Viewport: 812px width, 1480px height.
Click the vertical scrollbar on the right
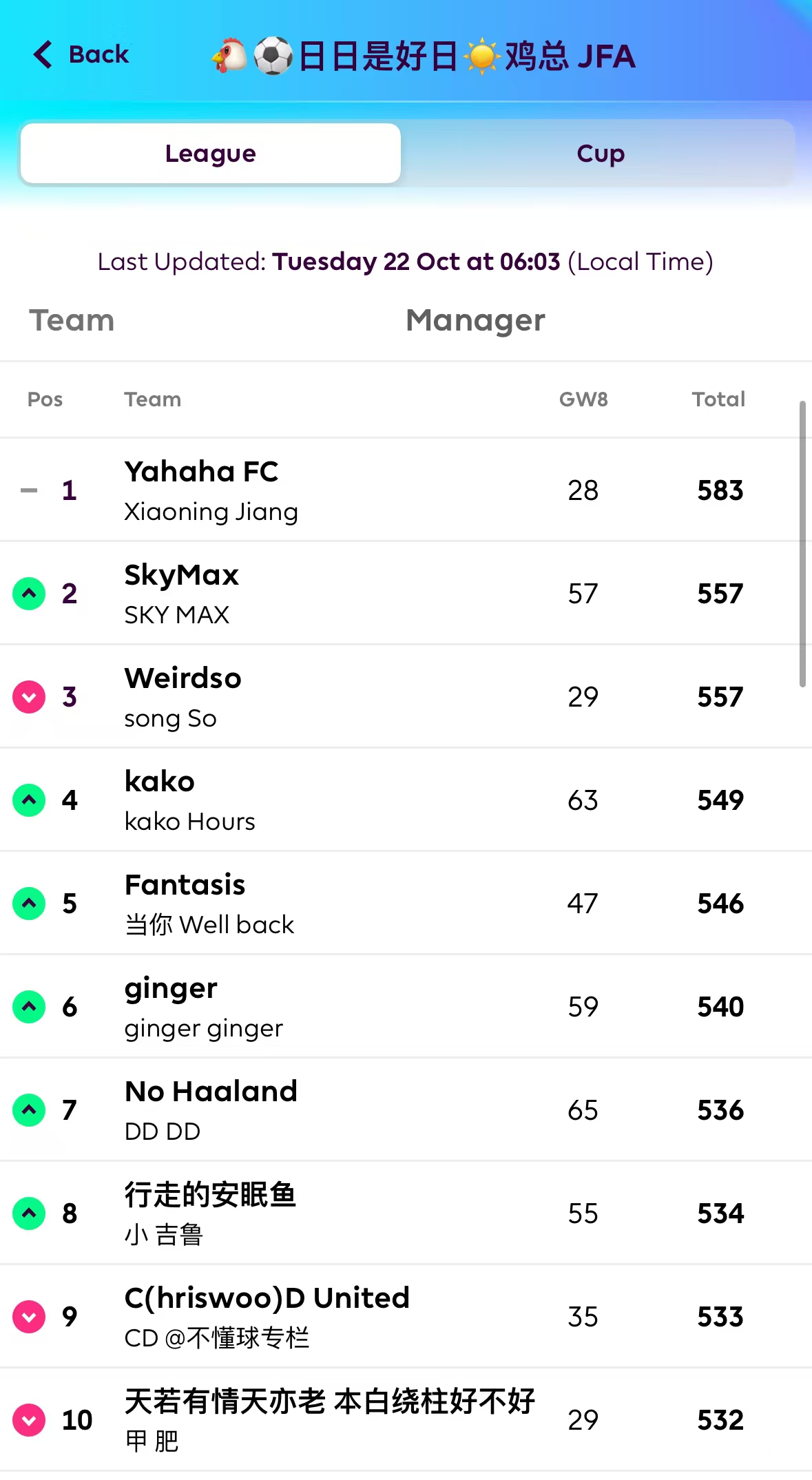point(802,544)
